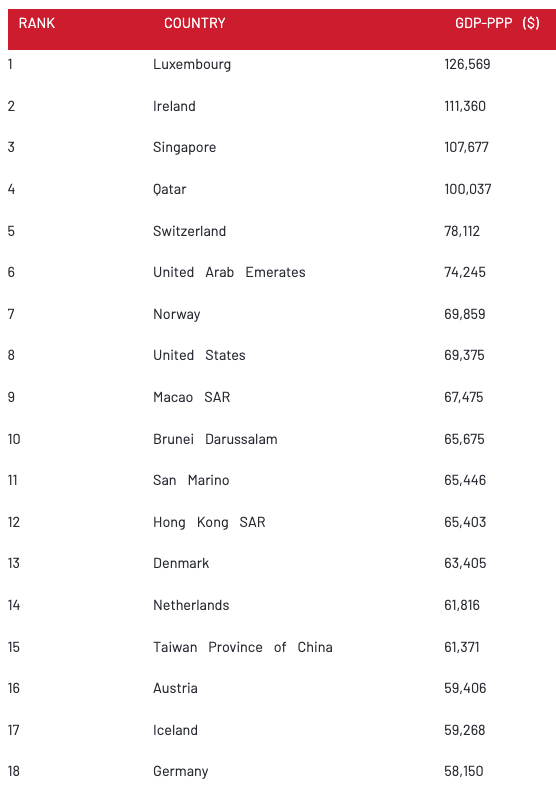Select the Norway country cell
Screen dimensions: 556x793
[x=177, y=315]
